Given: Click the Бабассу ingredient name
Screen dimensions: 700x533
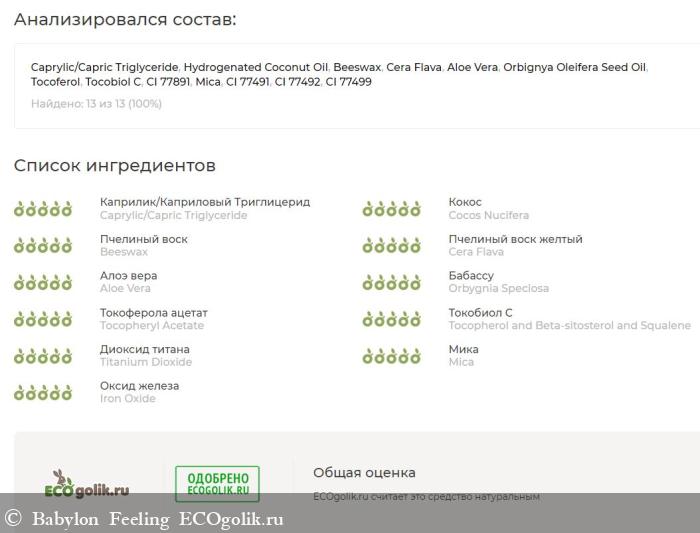Looking at the screenshot, I should [471, 276].
